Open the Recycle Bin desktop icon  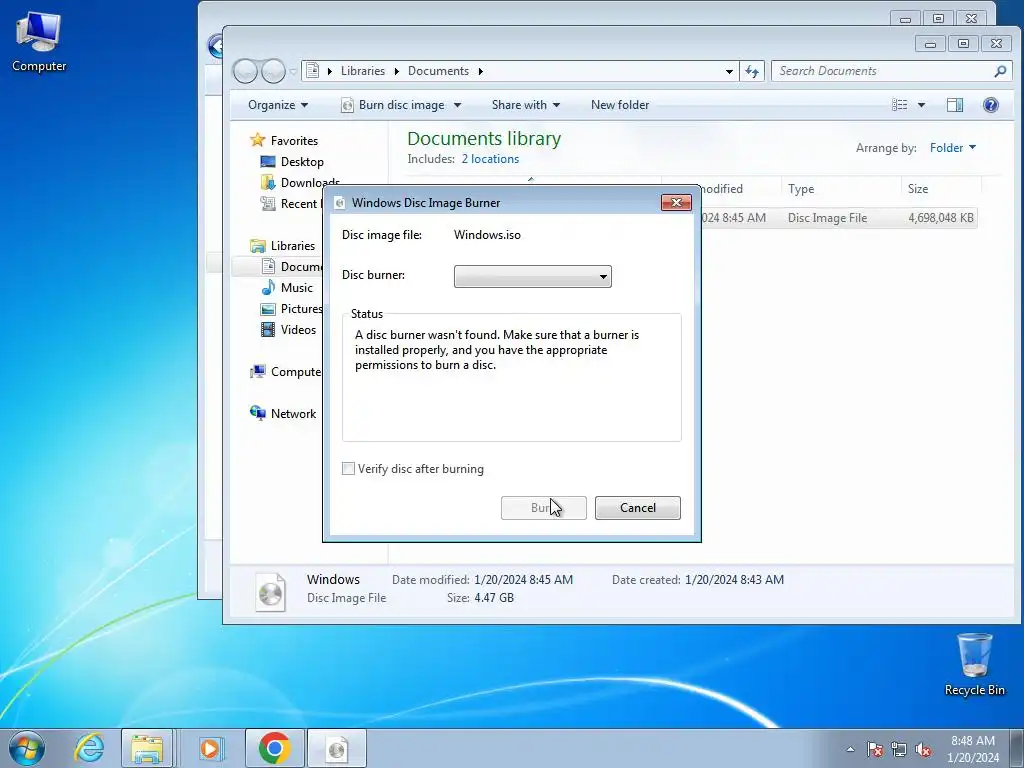(974, 664)
